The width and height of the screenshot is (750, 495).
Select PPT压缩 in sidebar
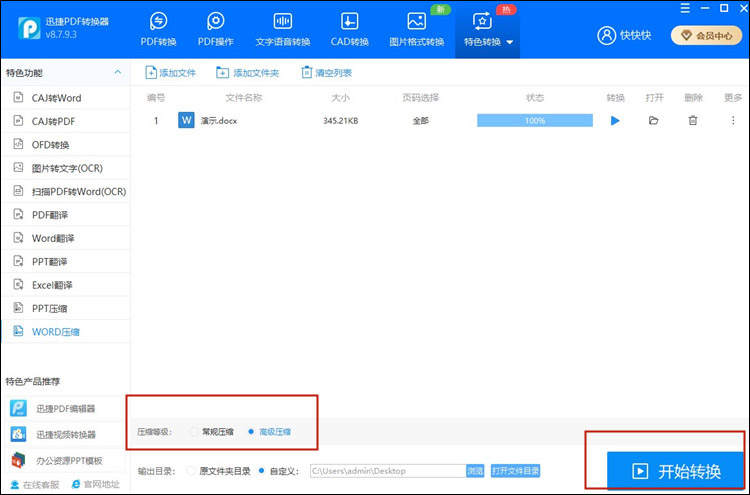click(x=66, y=309)
